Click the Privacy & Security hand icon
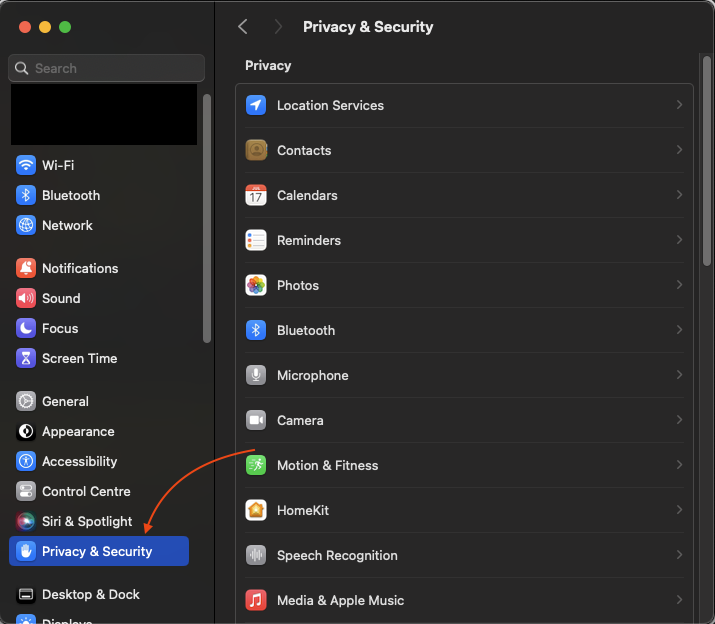This screenshot has height=624, width=715. click(26, 551)
